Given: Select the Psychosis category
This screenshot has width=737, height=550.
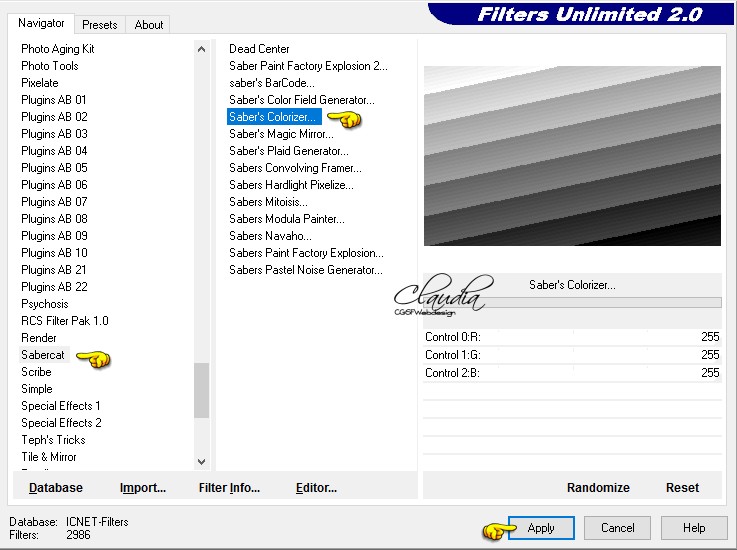Looking at the screenshot, I should 45,304.
